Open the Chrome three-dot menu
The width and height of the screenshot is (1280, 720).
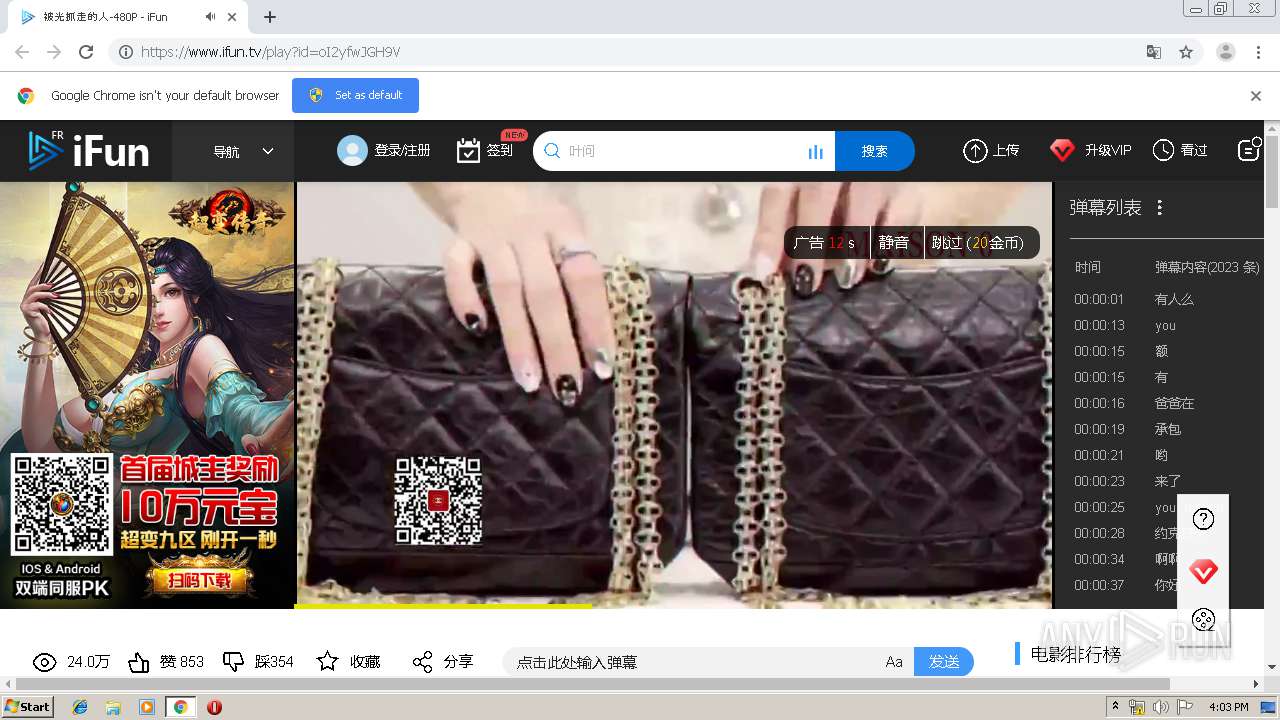coord(1258,52)
